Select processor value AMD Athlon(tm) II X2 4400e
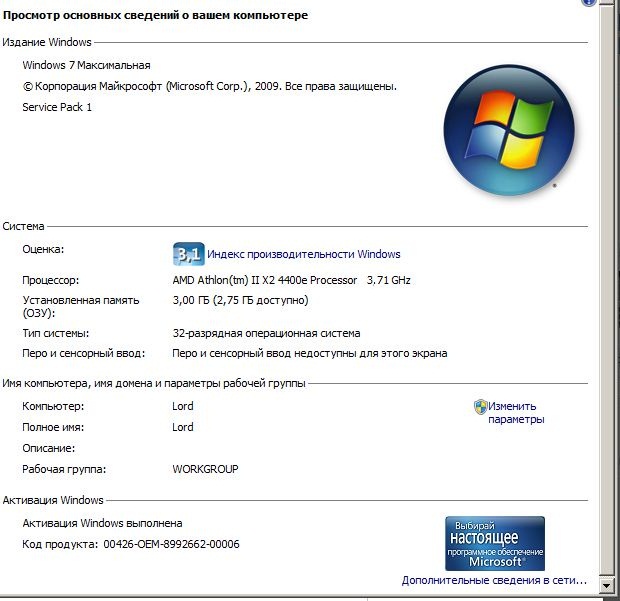This screenshot has height=601, width=620. point(265,280)
